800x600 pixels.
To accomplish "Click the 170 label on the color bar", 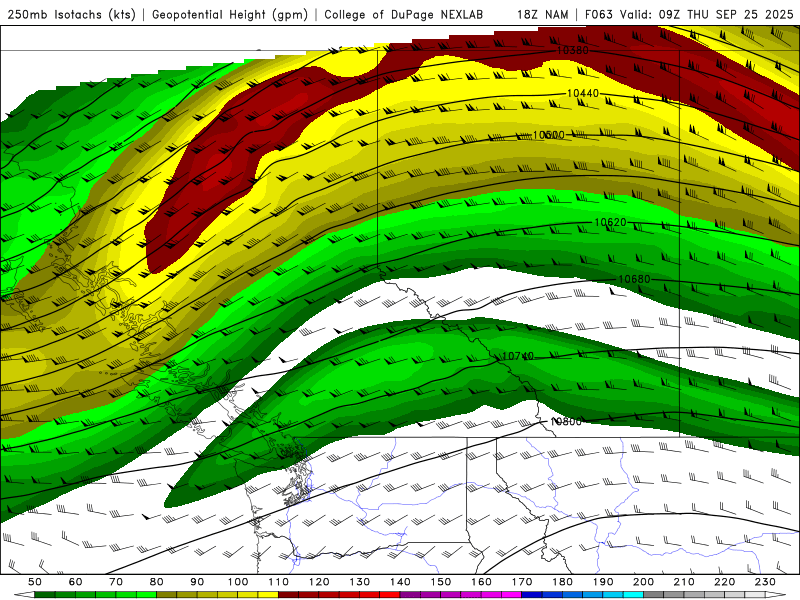I will coord(521,582).
